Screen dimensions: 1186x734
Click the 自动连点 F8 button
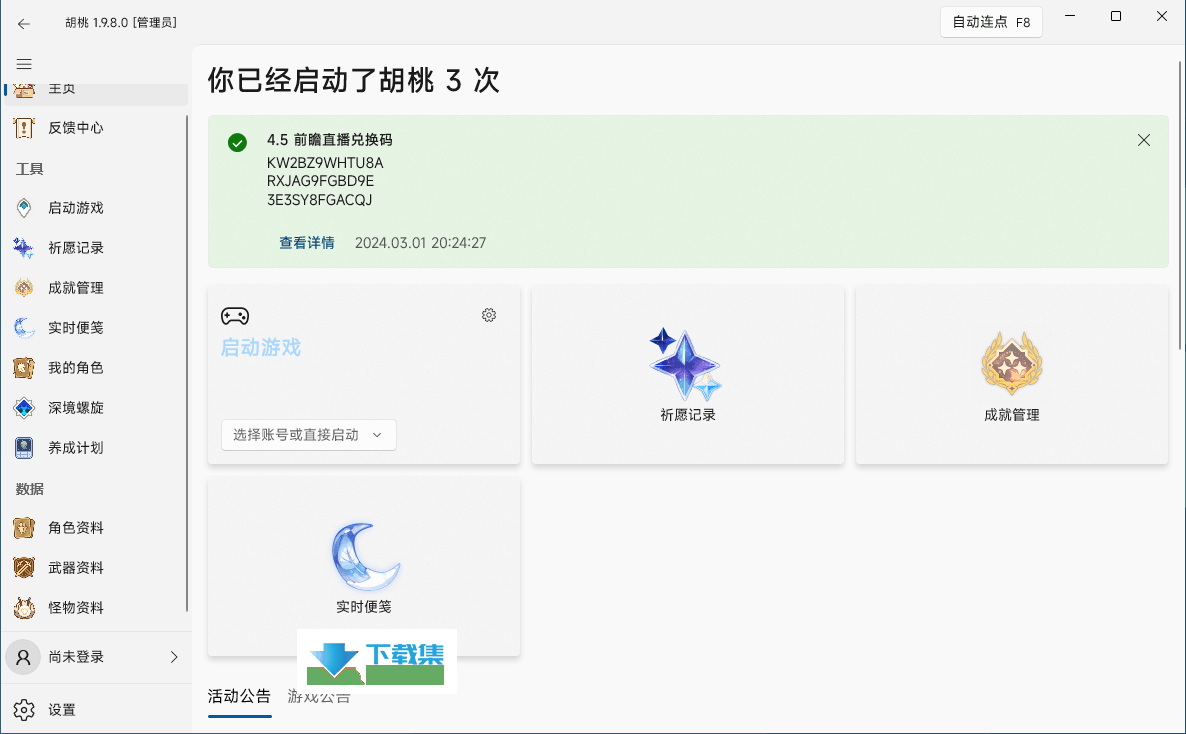pos(991,23)
